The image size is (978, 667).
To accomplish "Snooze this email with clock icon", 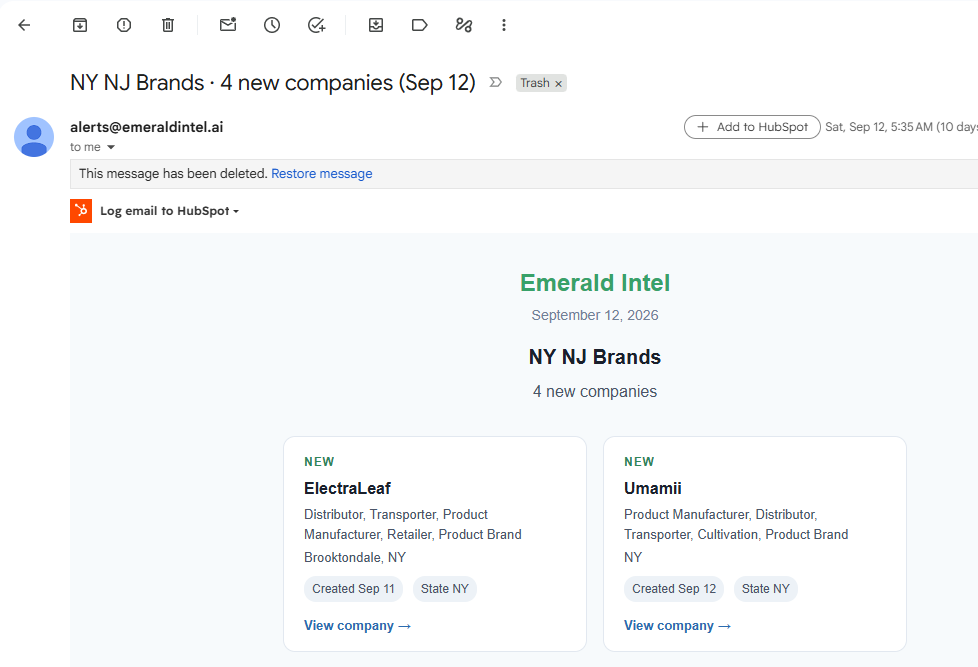I will [x=272, y=25].
